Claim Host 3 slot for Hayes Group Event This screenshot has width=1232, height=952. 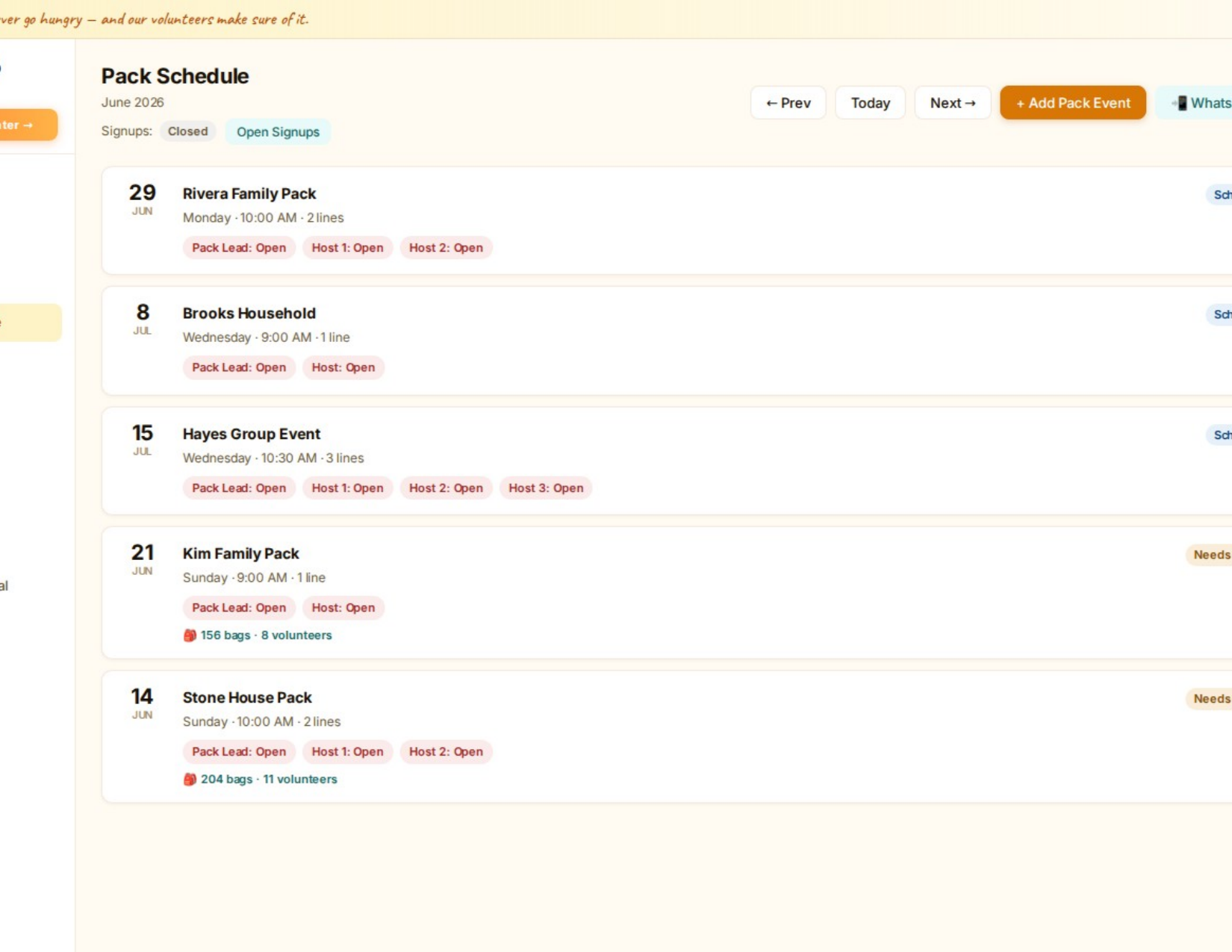[546, 488]
